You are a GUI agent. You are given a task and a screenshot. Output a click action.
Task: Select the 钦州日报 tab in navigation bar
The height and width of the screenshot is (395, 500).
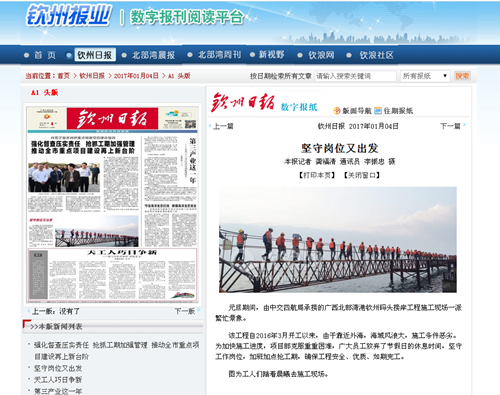point(95,55)
